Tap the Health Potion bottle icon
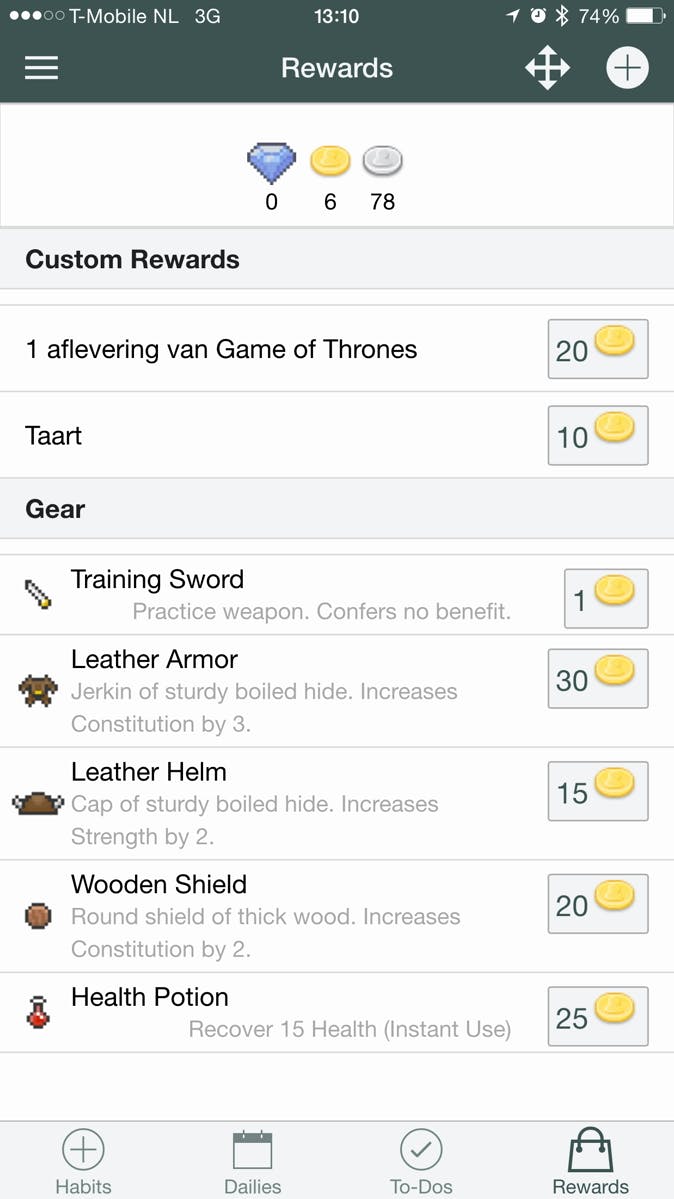Viewport: 674px width, 1199px height. 38,1012
